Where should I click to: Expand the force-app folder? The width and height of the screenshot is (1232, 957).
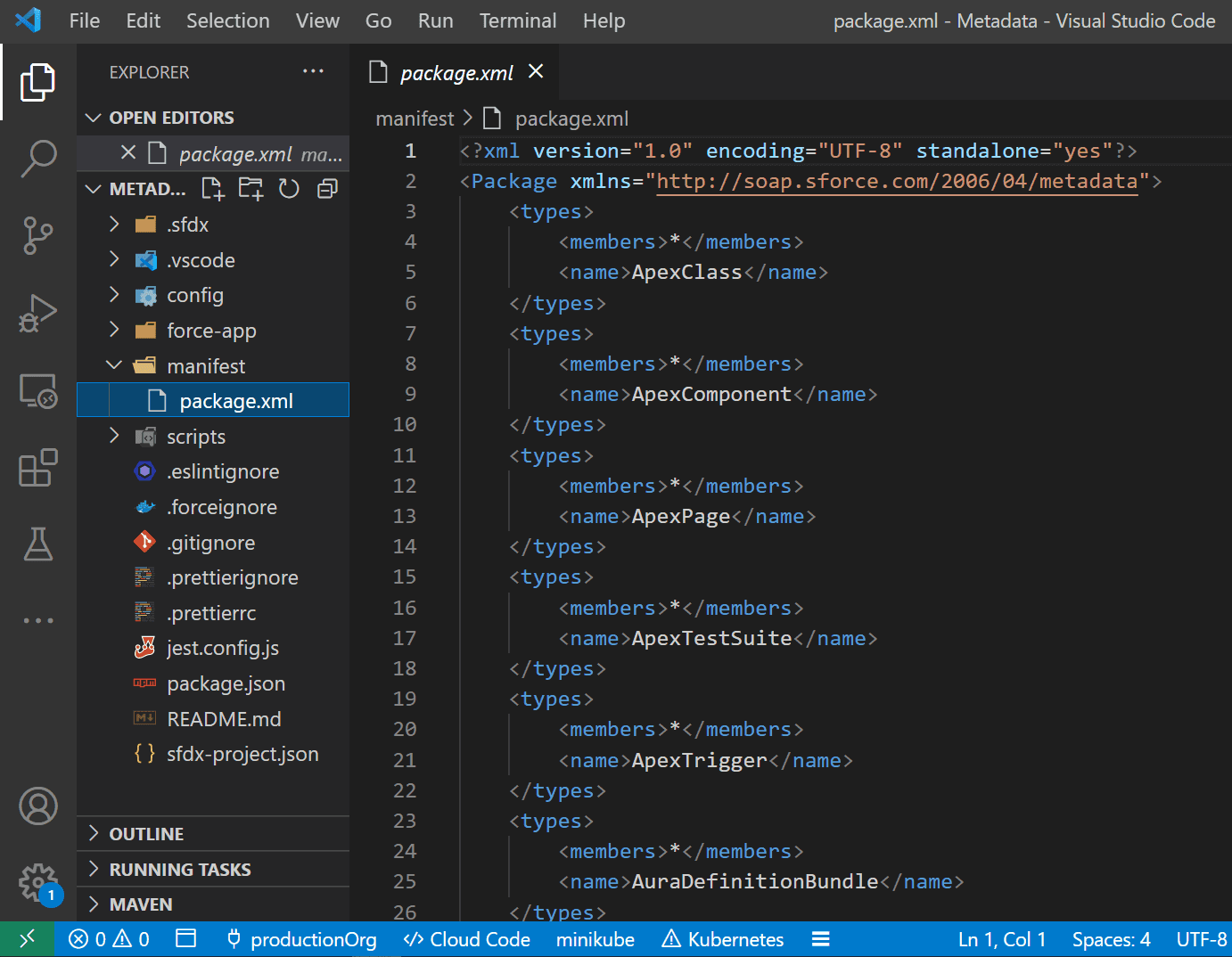click(x=213, y=331)
